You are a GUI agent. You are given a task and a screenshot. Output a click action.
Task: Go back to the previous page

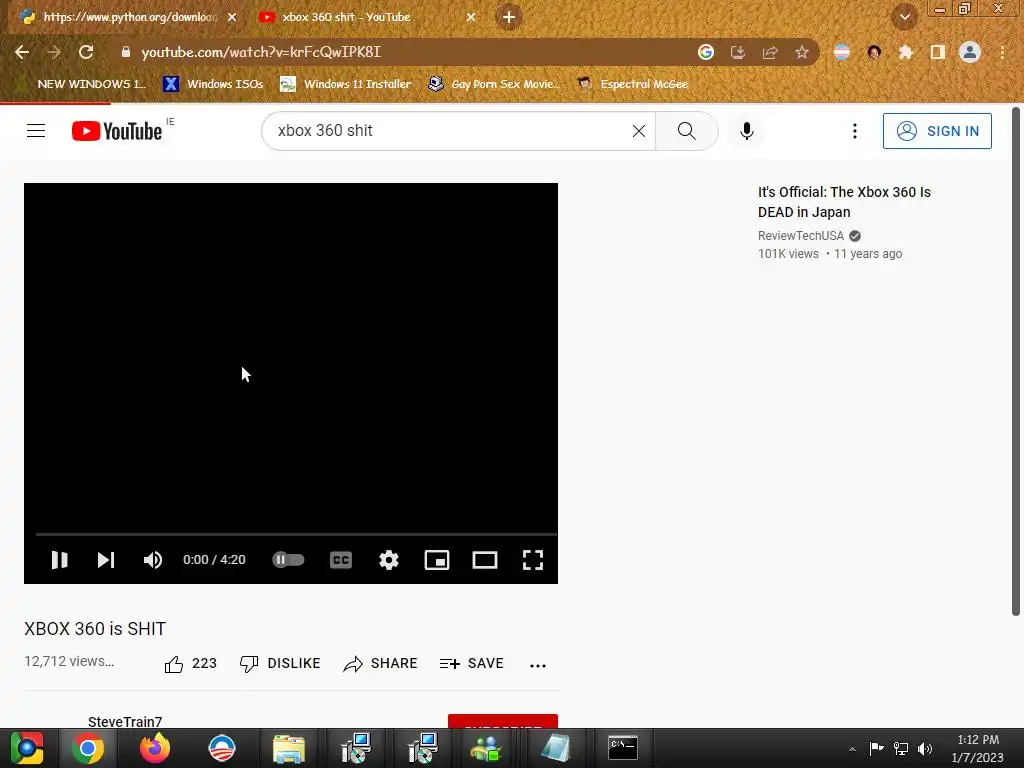[x=22, y=52]
